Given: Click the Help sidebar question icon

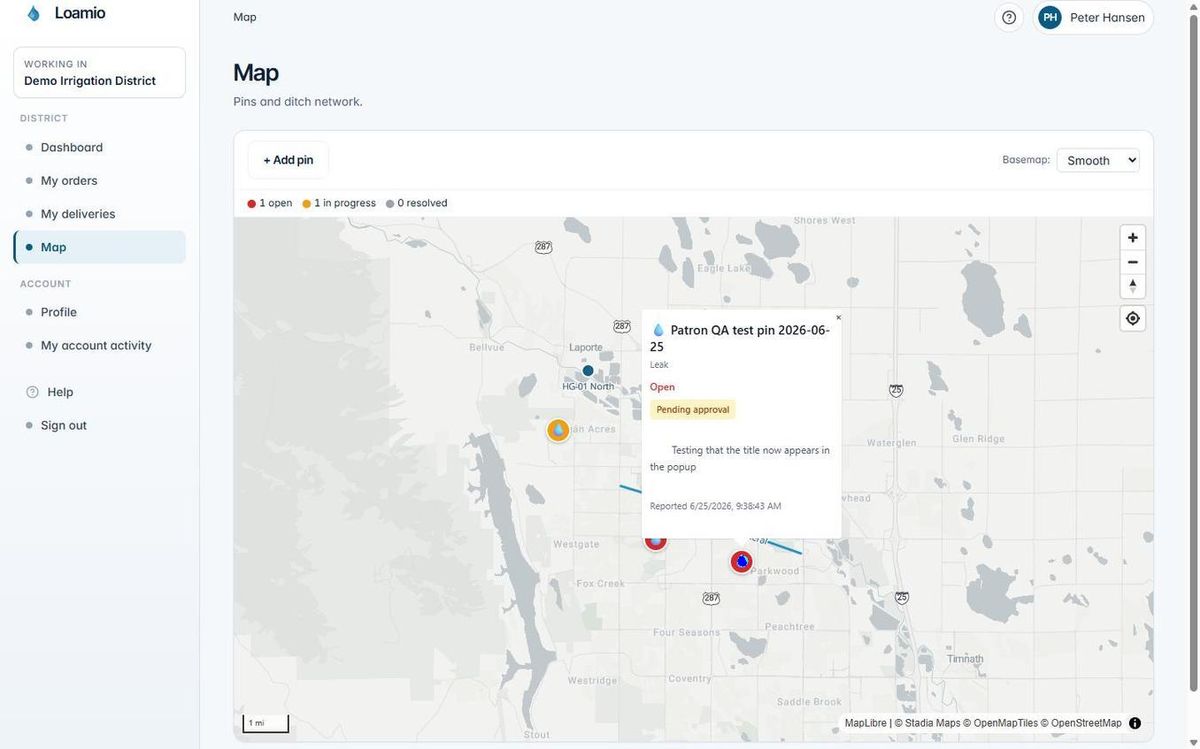Looking at the screenshot, I should 32,392.
